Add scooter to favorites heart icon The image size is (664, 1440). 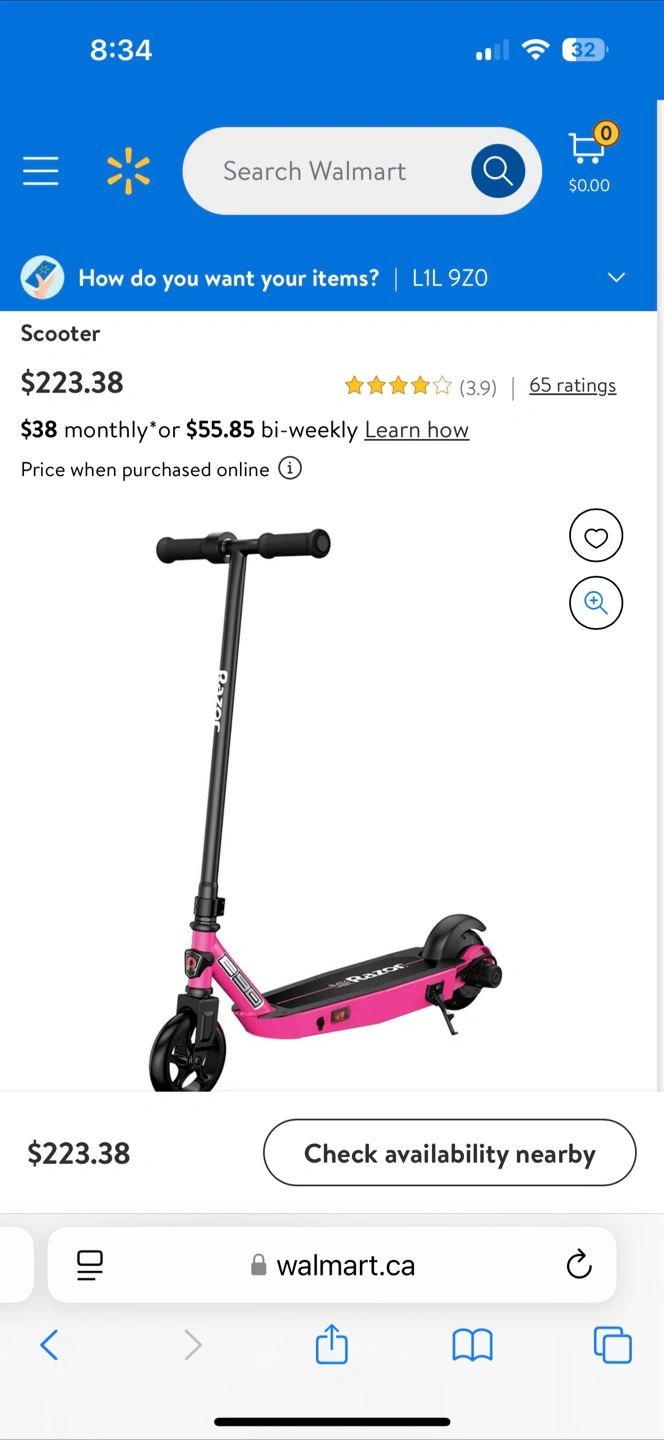596,537
